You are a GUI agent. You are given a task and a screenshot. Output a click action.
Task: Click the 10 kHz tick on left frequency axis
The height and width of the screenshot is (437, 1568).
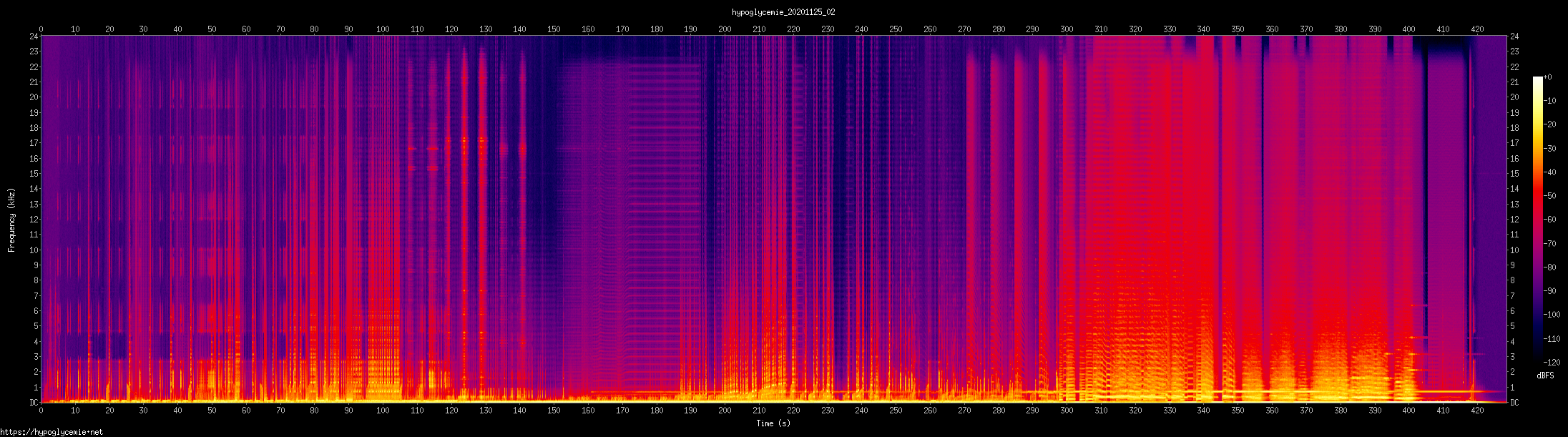coord(33,250)
